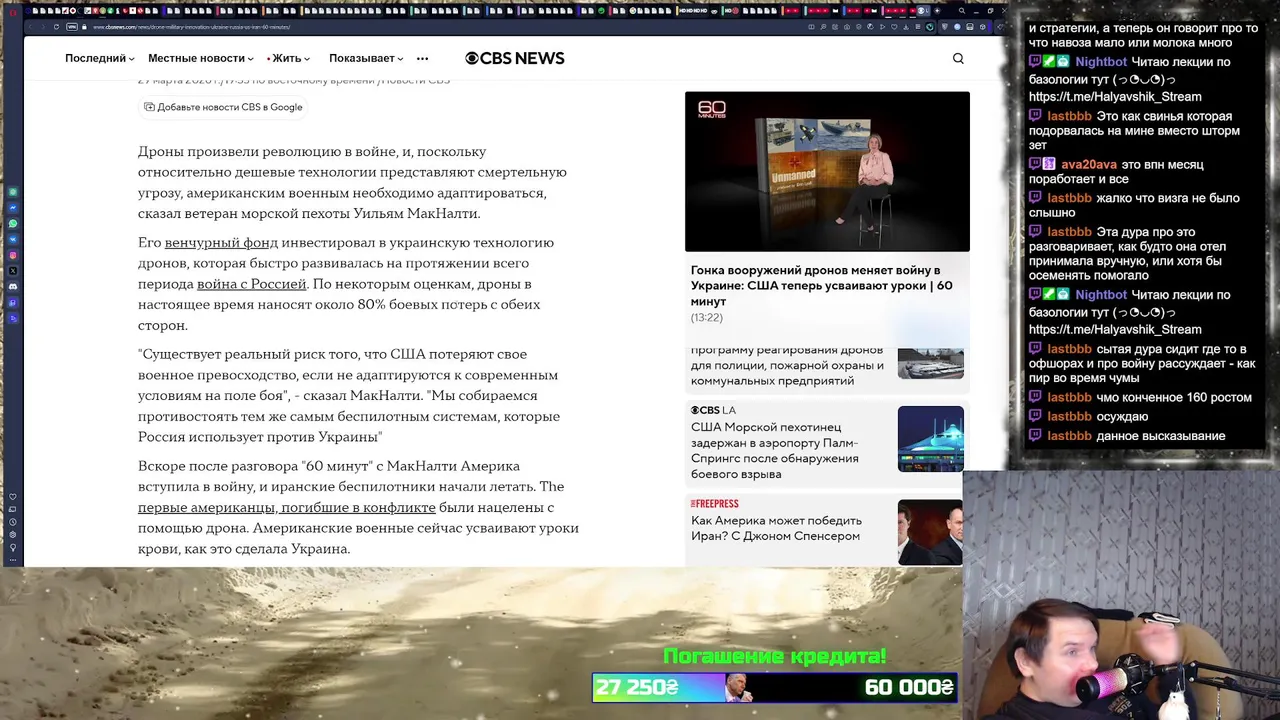This screenshot has width=1280, height=720.
Task: Click Добавьте новости CBS в Google button
Action: 223,107
